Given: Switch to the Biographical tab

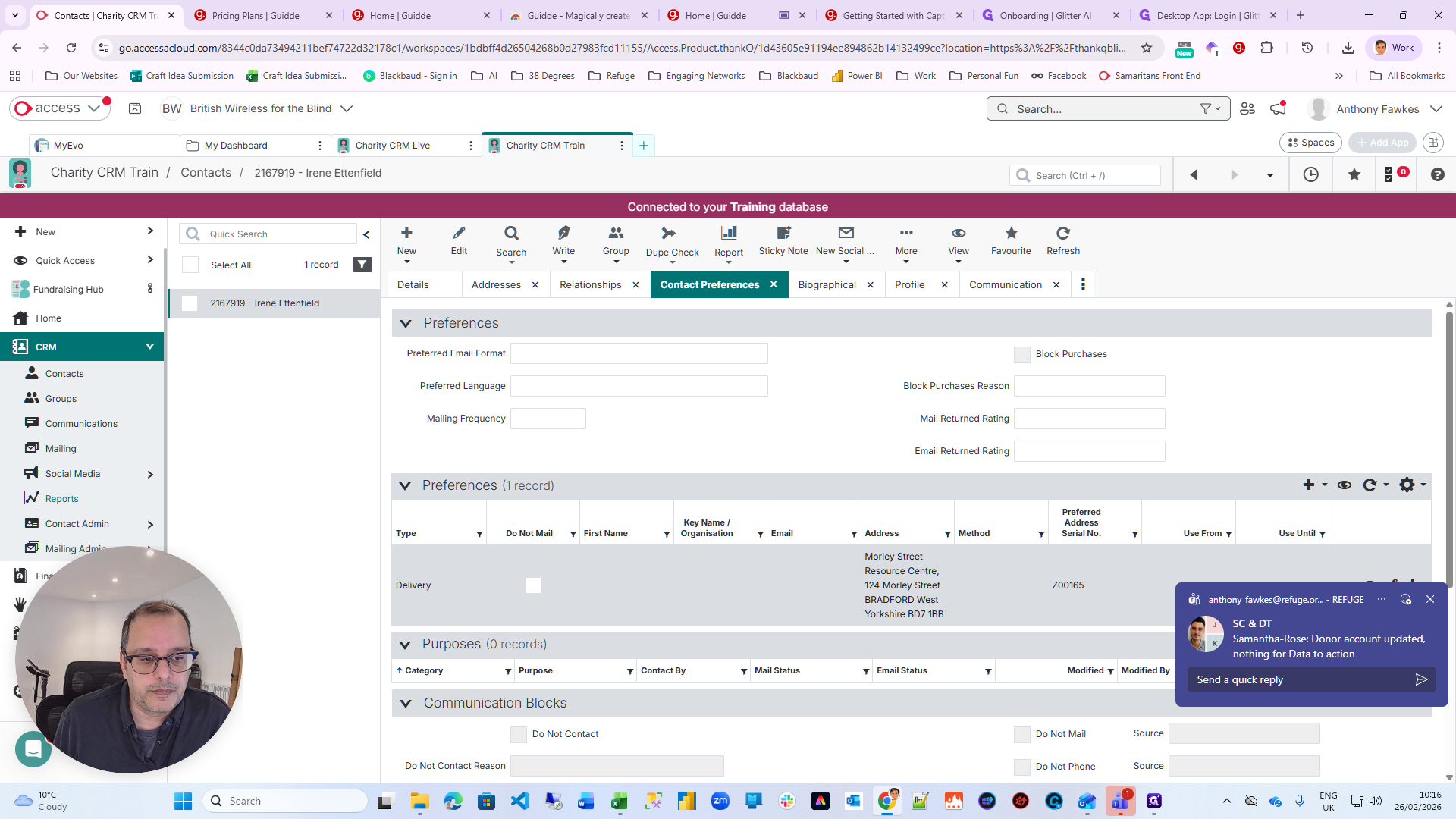Looking at the screenshot, I should (827, 285).
